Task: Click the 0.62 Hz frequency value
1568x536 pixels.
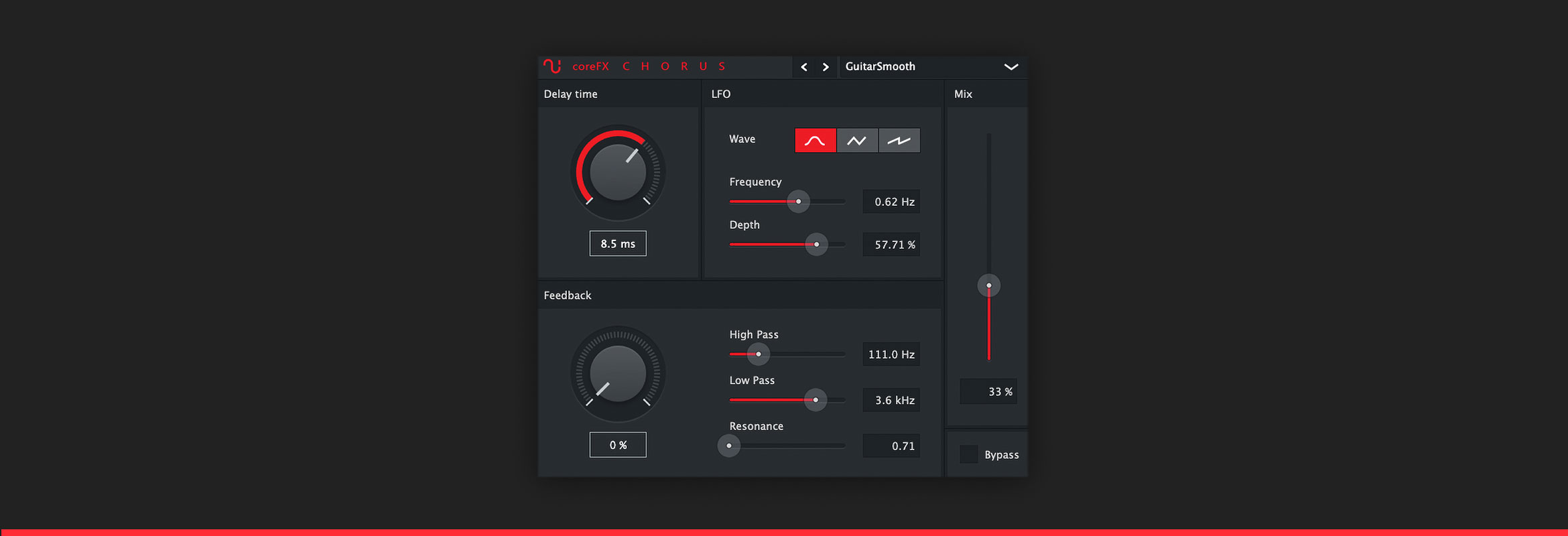Action: [x=891, y=202]
